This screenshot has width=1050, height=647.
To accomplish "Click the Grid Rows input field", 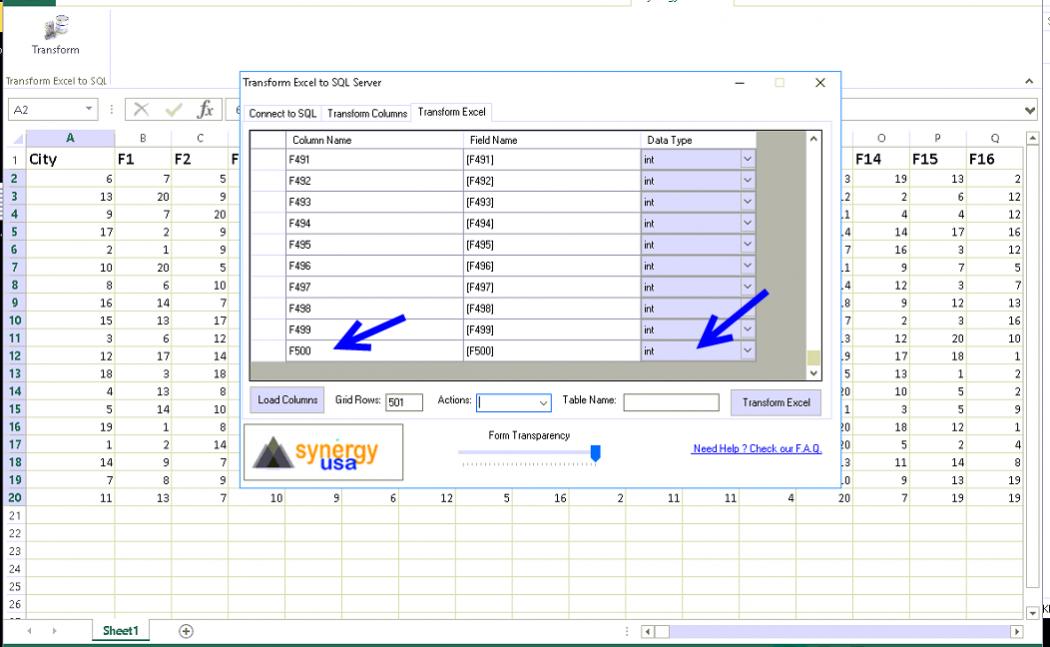I will pos(404,402).
